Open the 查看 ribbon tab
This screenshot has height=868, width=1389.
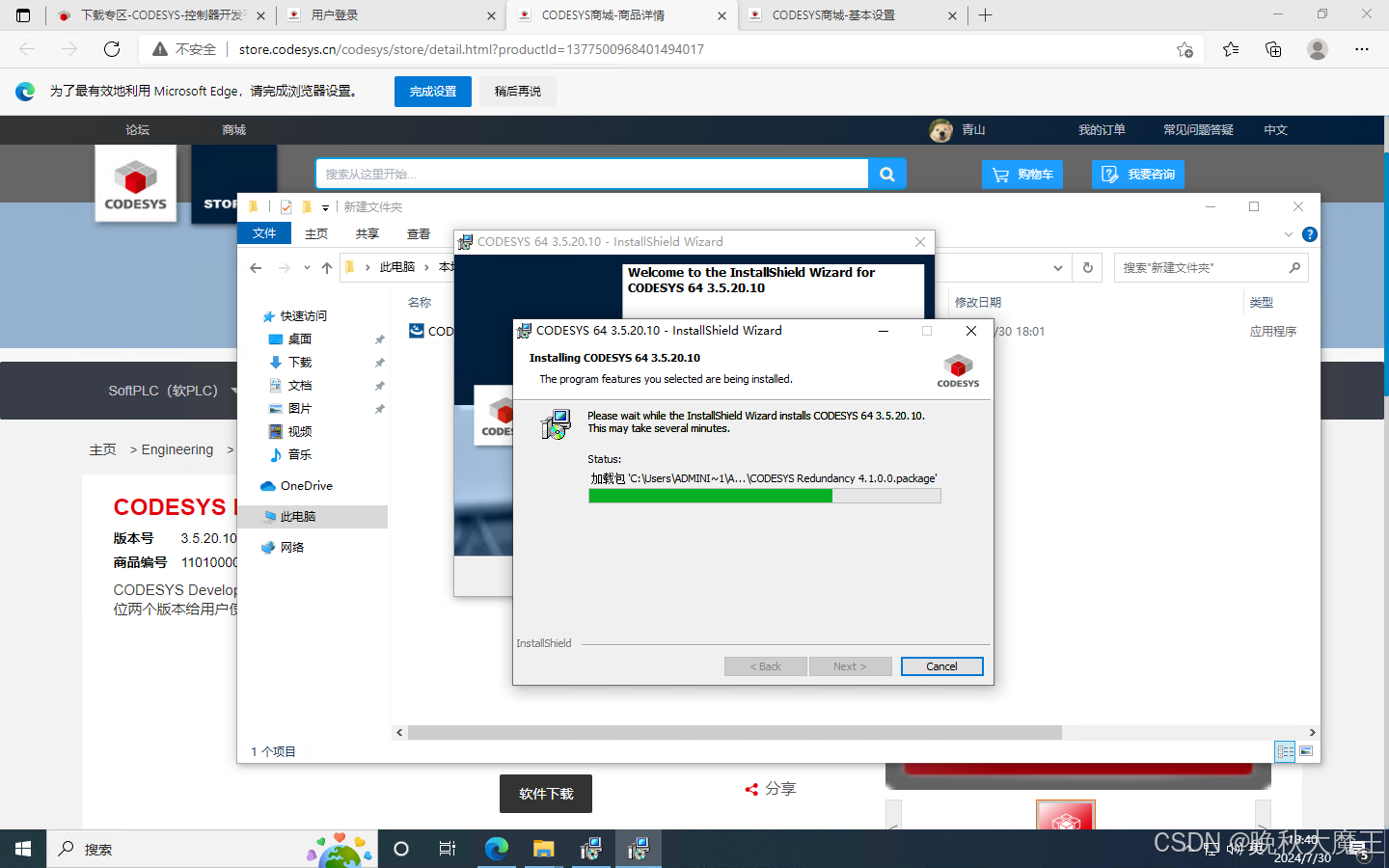click(419, 233)
